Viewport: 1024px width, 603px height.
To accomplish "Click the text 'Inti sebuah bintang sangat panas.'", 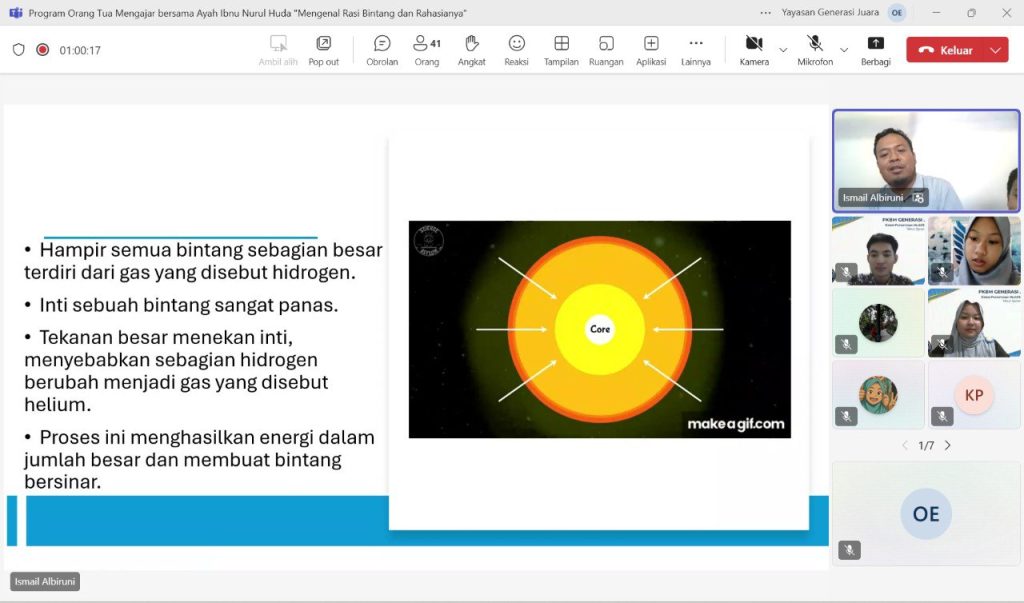I will [x=189, y=305].
